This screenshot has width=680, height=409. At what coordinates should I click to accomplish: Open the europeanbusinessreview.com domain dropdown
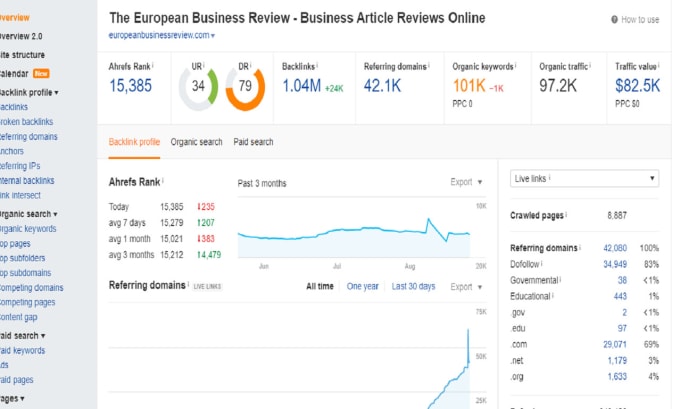162,35
